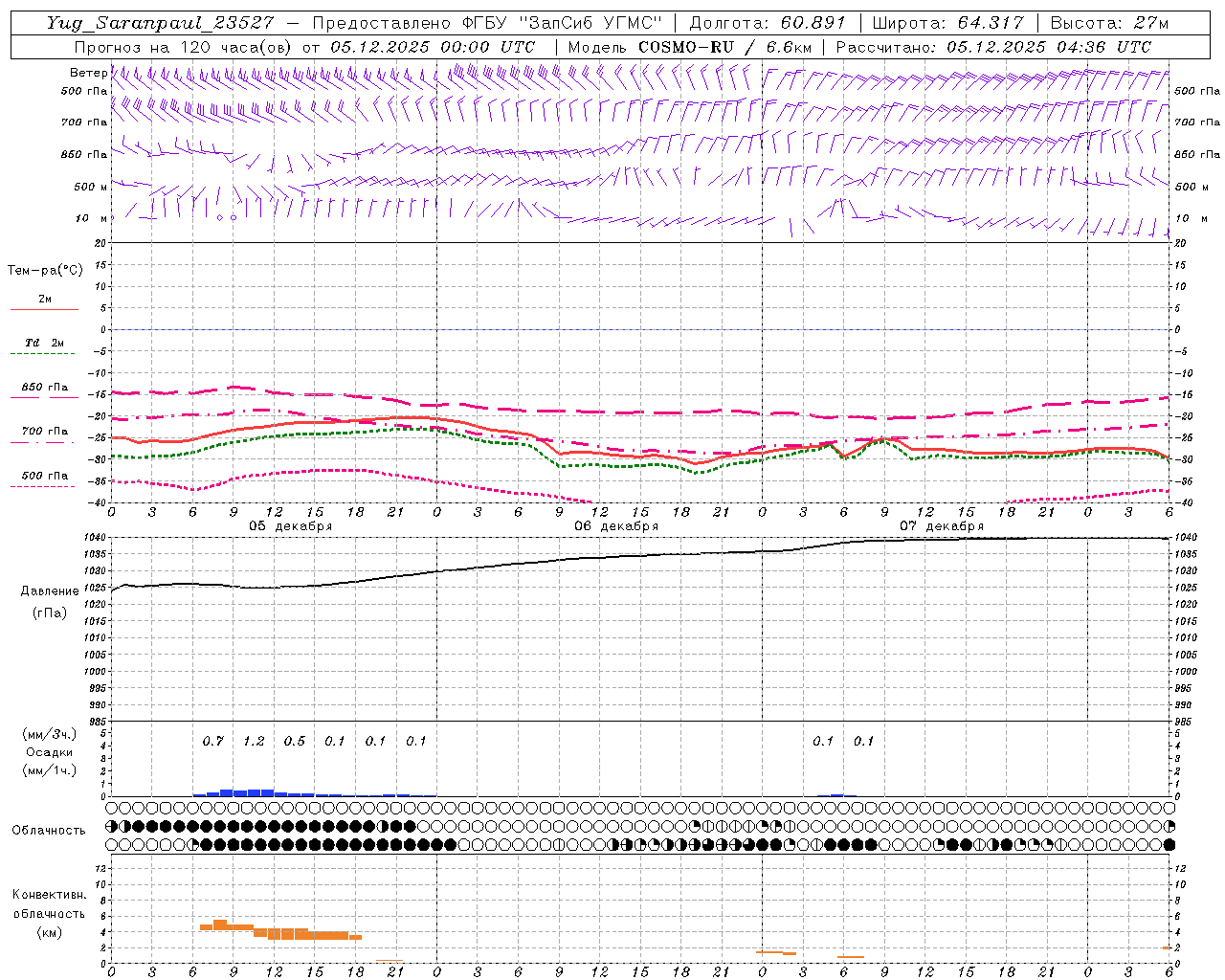Click the 0.5 precipitation amount value
1225x980 pixels.
pyautogui.click(x=294, y=741)
